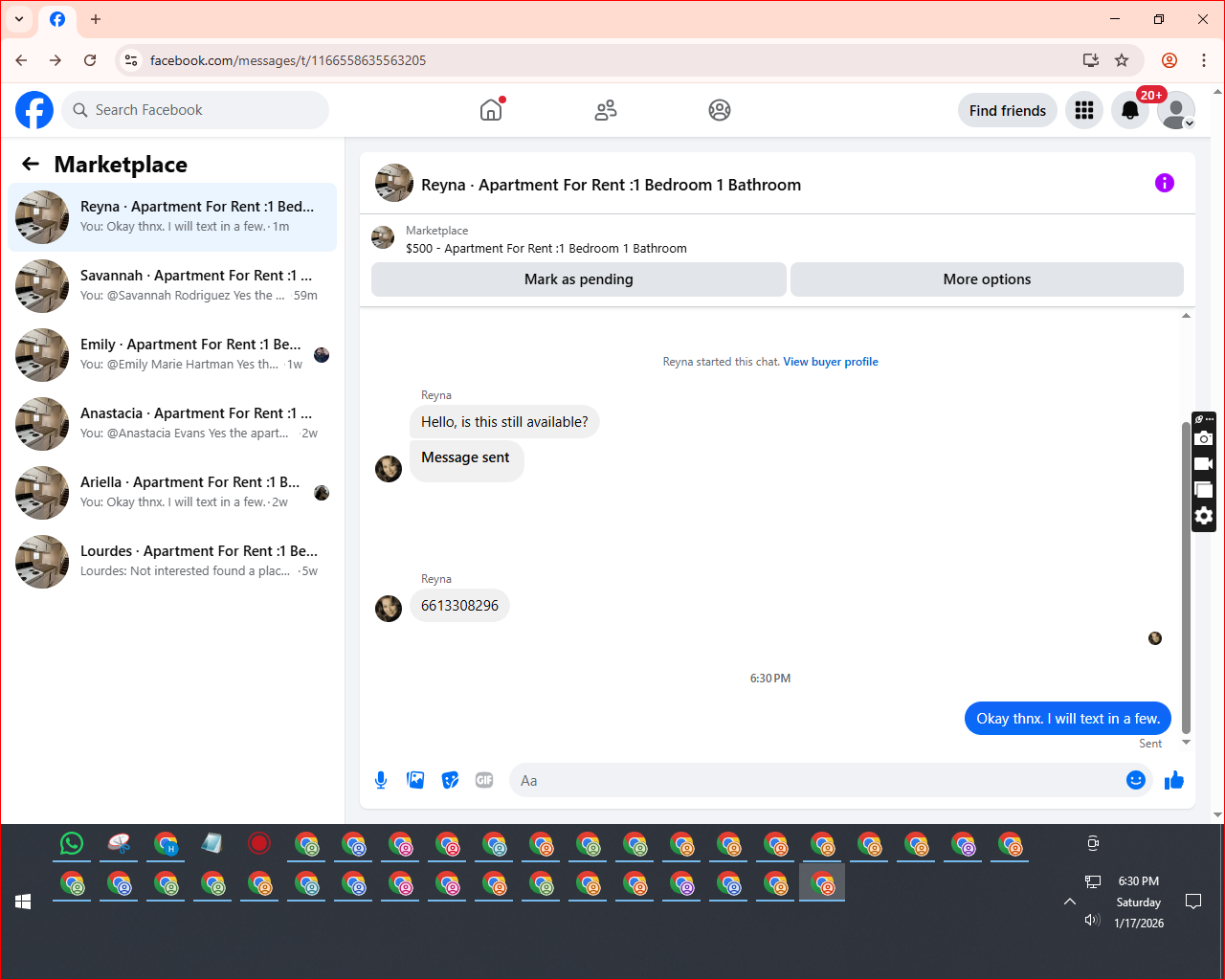1225x980 pixels.
Task: Open the More options button
Action: (x=987, y=279)
